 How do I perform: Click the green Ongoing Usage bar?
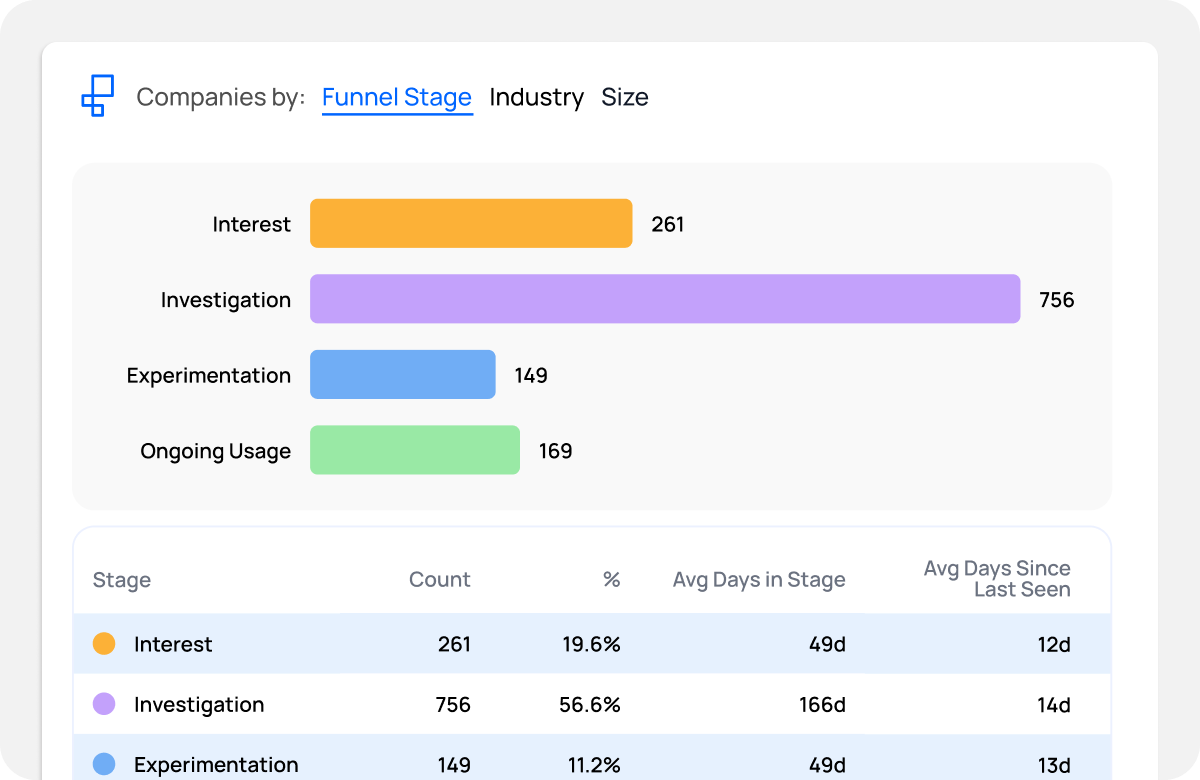[414, 450]
